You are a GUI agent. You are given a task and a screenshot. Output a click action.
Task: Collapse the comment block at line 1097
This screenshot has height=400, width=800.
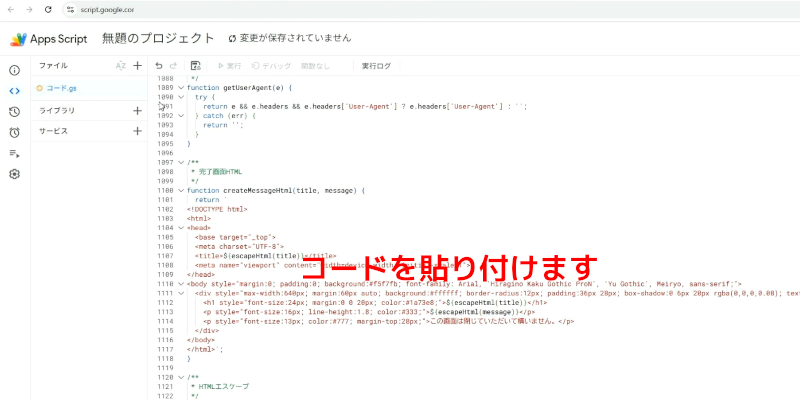pos(181,162)
